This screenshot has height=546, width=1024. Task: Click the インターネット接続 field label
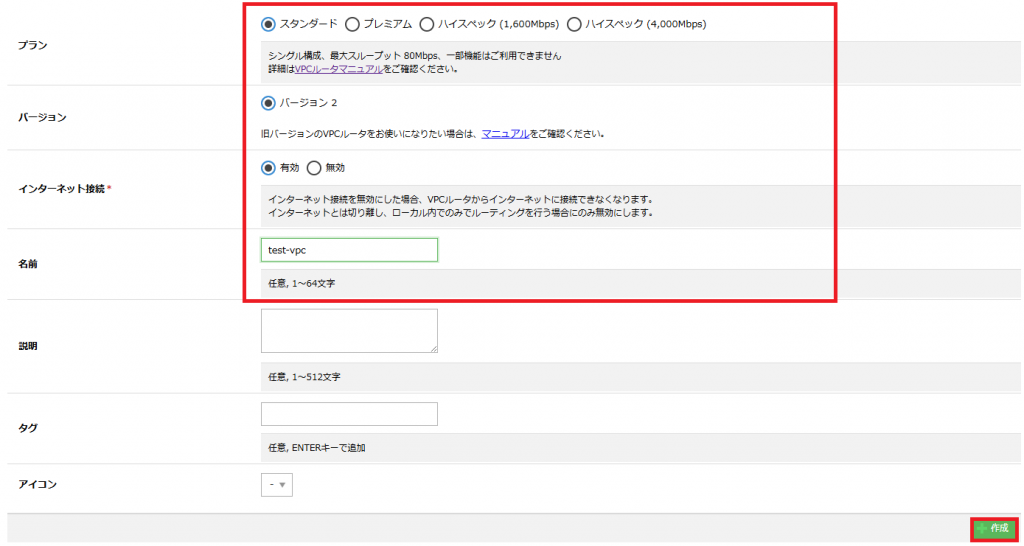[62, 188]
